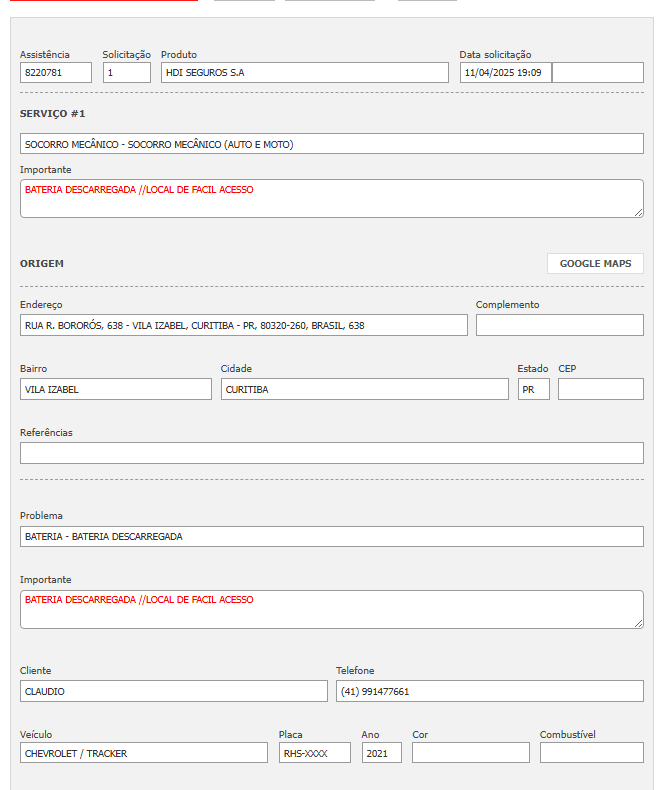Click the Endereço address field
This screenshot has width=658, height=790.
(243, 325)
